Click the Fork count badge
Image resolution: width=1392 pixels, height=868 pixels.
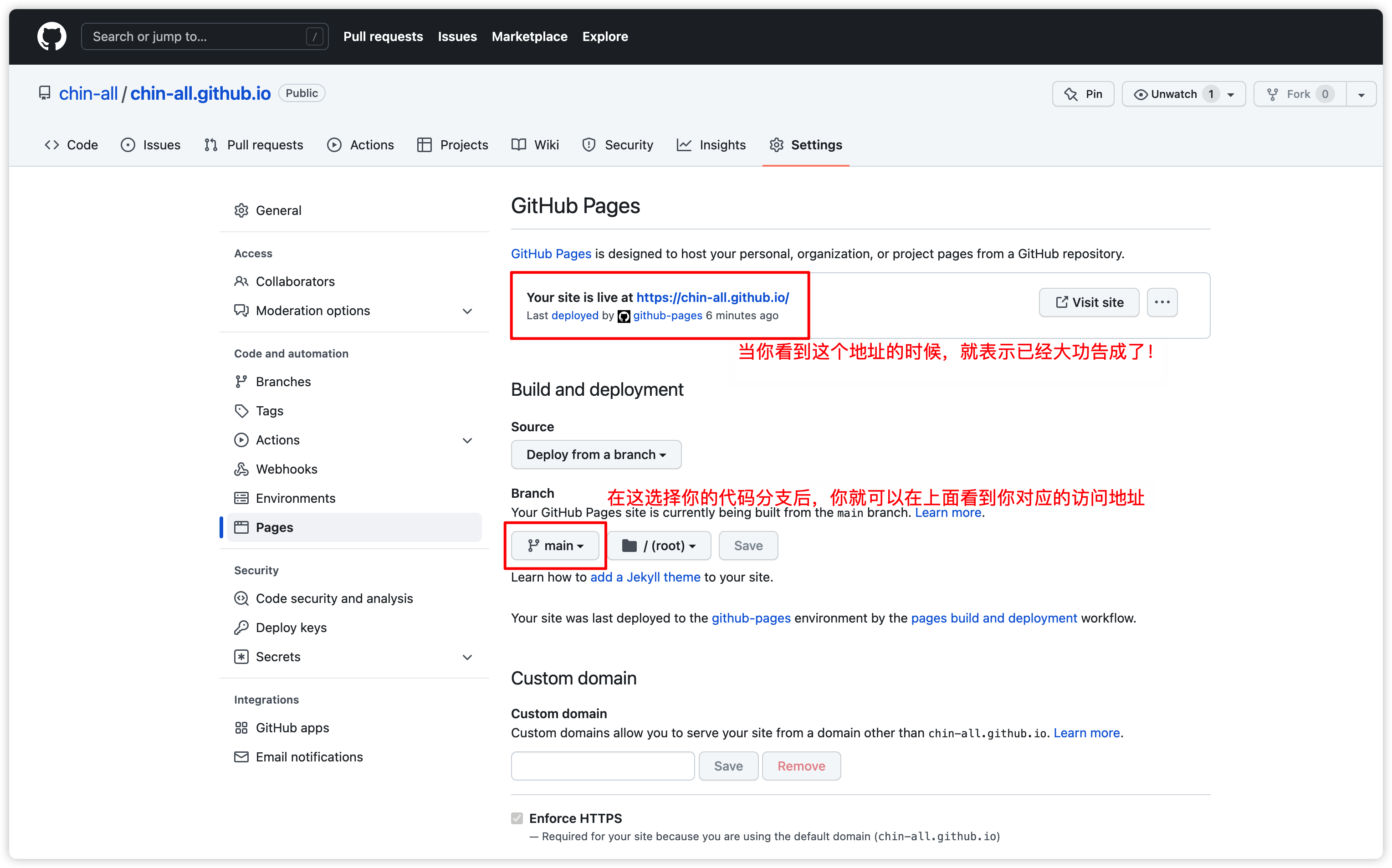click(1325, 94)
